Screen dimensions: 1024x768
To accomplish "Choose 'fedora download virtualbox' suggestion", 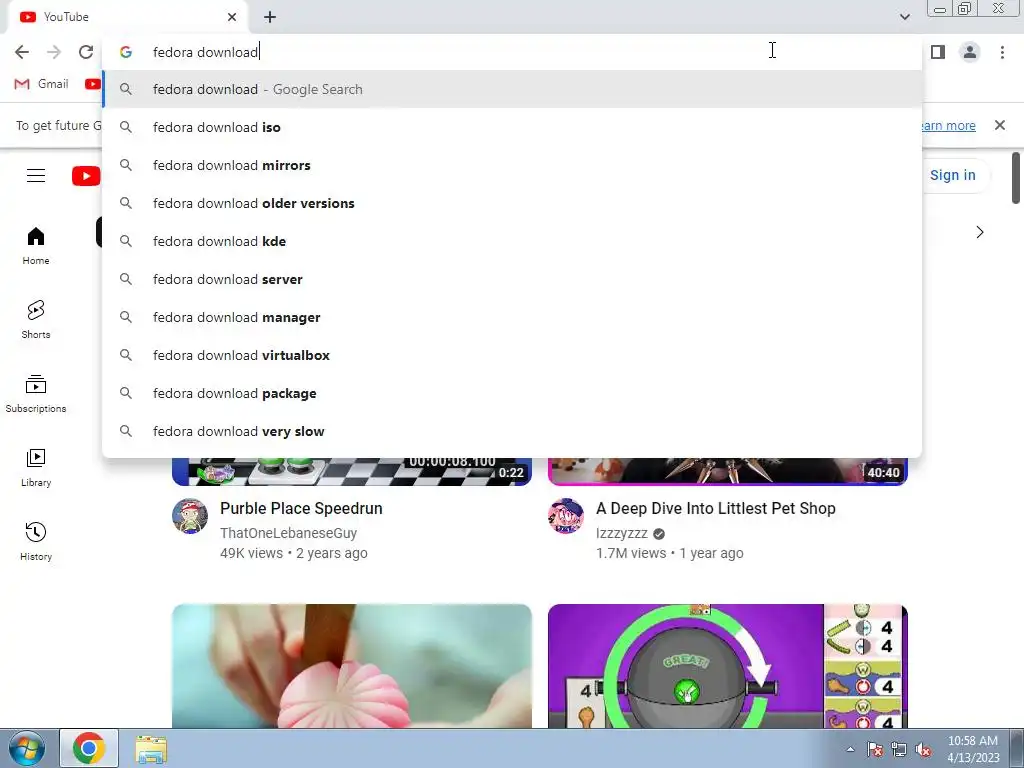I will click(512, 355).
